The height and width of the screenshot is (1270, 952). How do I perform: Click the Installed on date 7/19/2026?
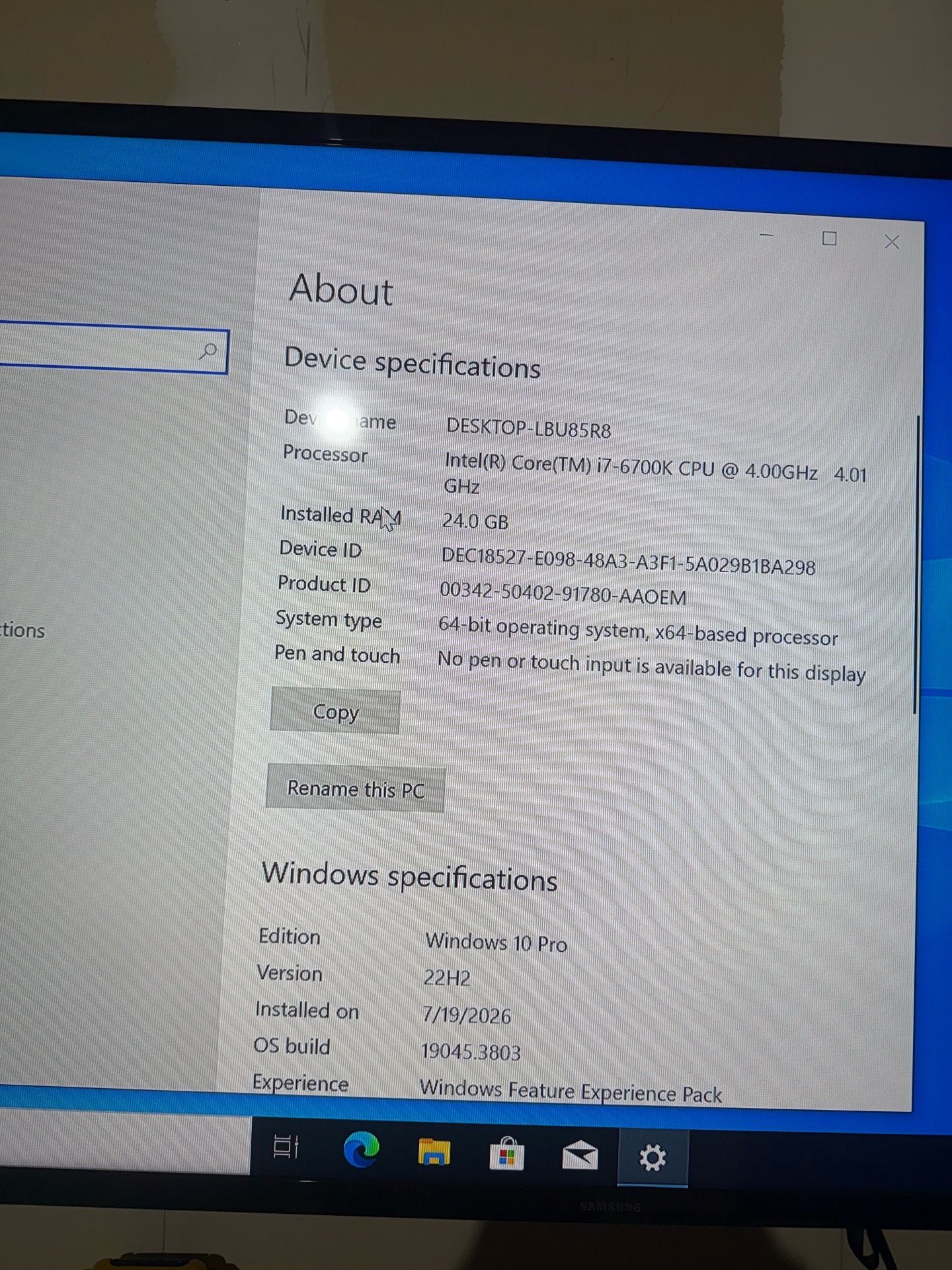point(467,1015)
